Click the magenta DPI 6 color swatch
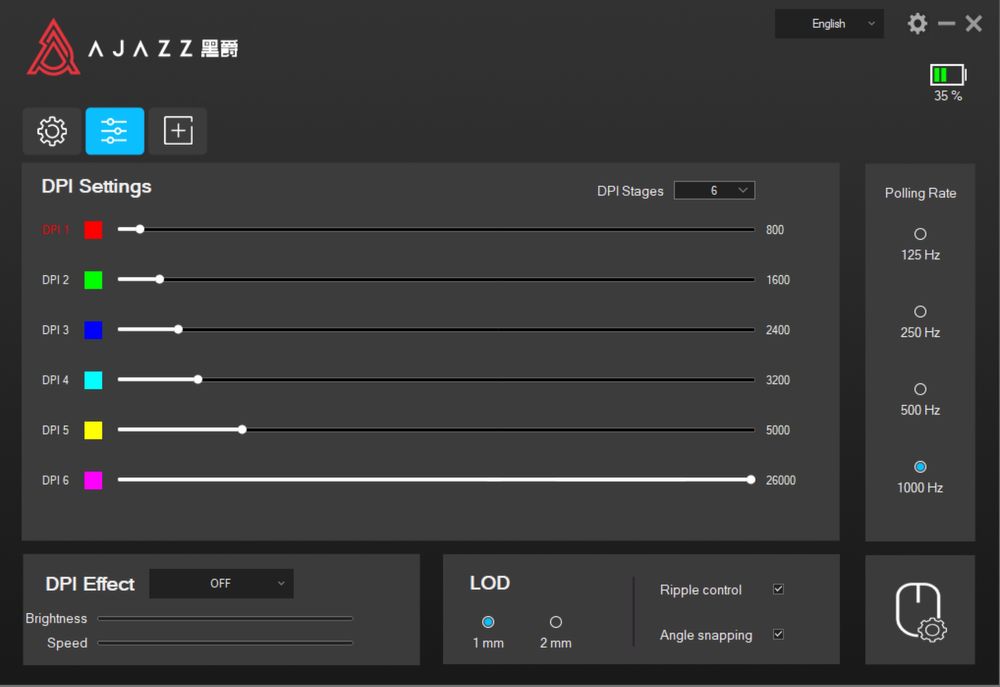Image resolution: width=1000 pixels, height=687 pixels. tap(93, 480)
